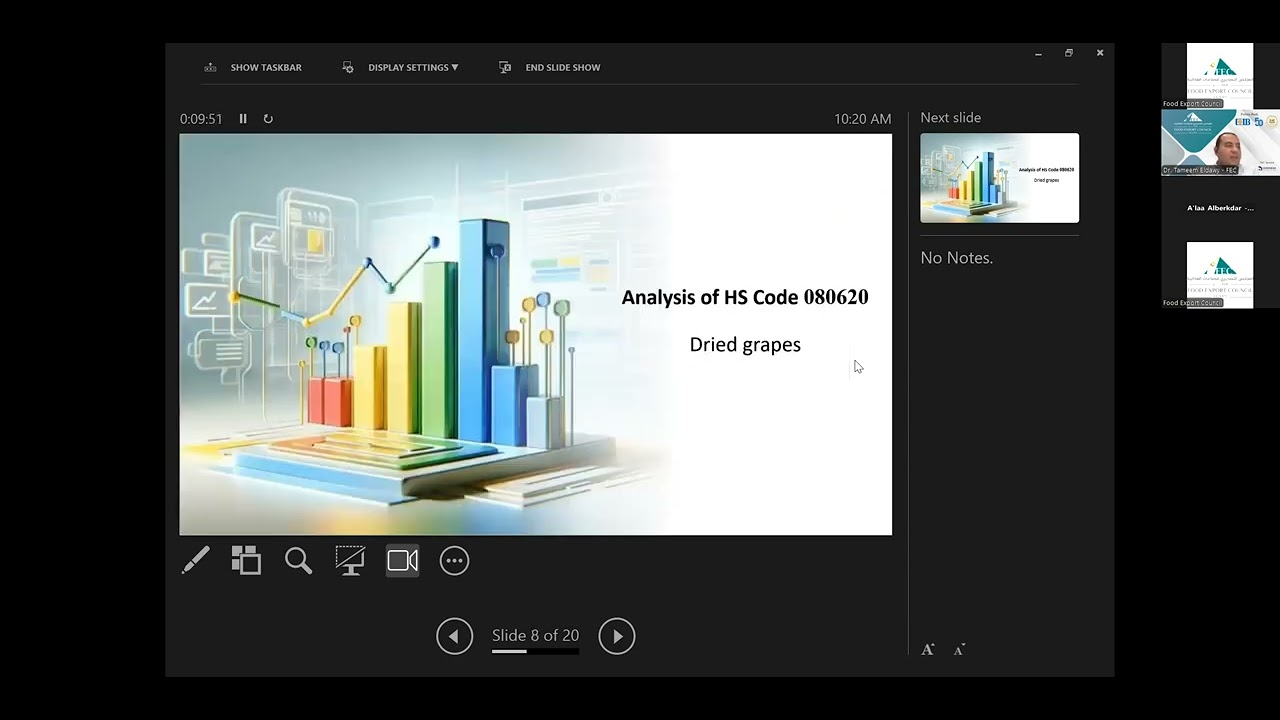
Task: Activate the zoom into slide magnifier
Action: 298,560
